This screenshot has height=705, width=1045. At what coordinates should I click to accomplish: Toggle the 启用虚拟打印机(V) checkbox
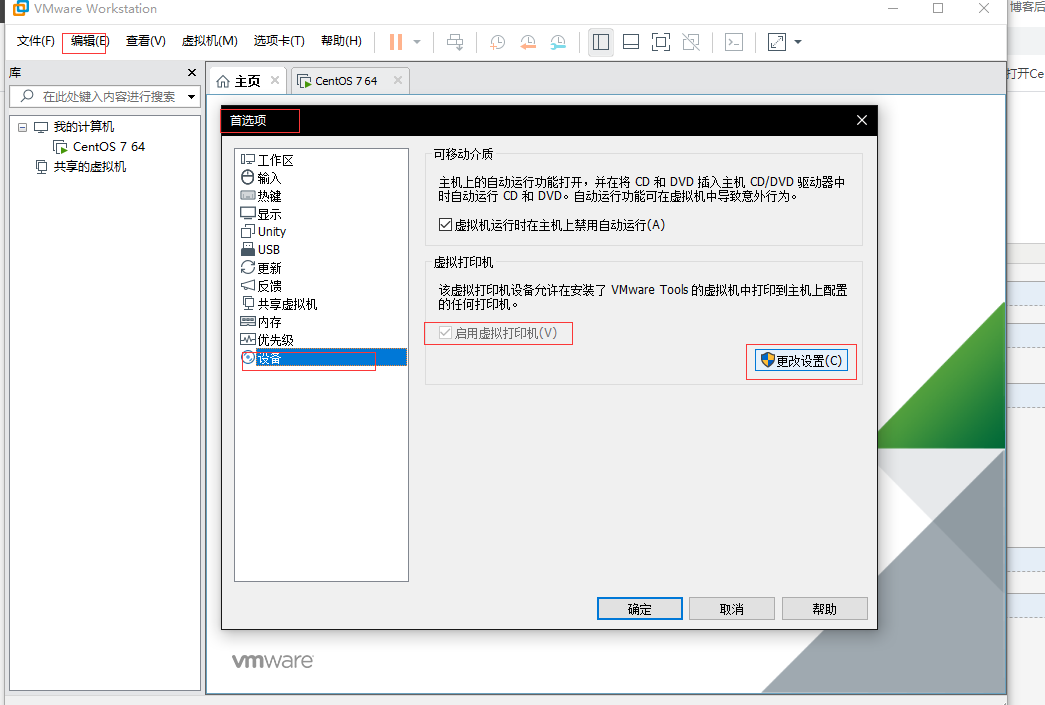[x=445, y=333]
